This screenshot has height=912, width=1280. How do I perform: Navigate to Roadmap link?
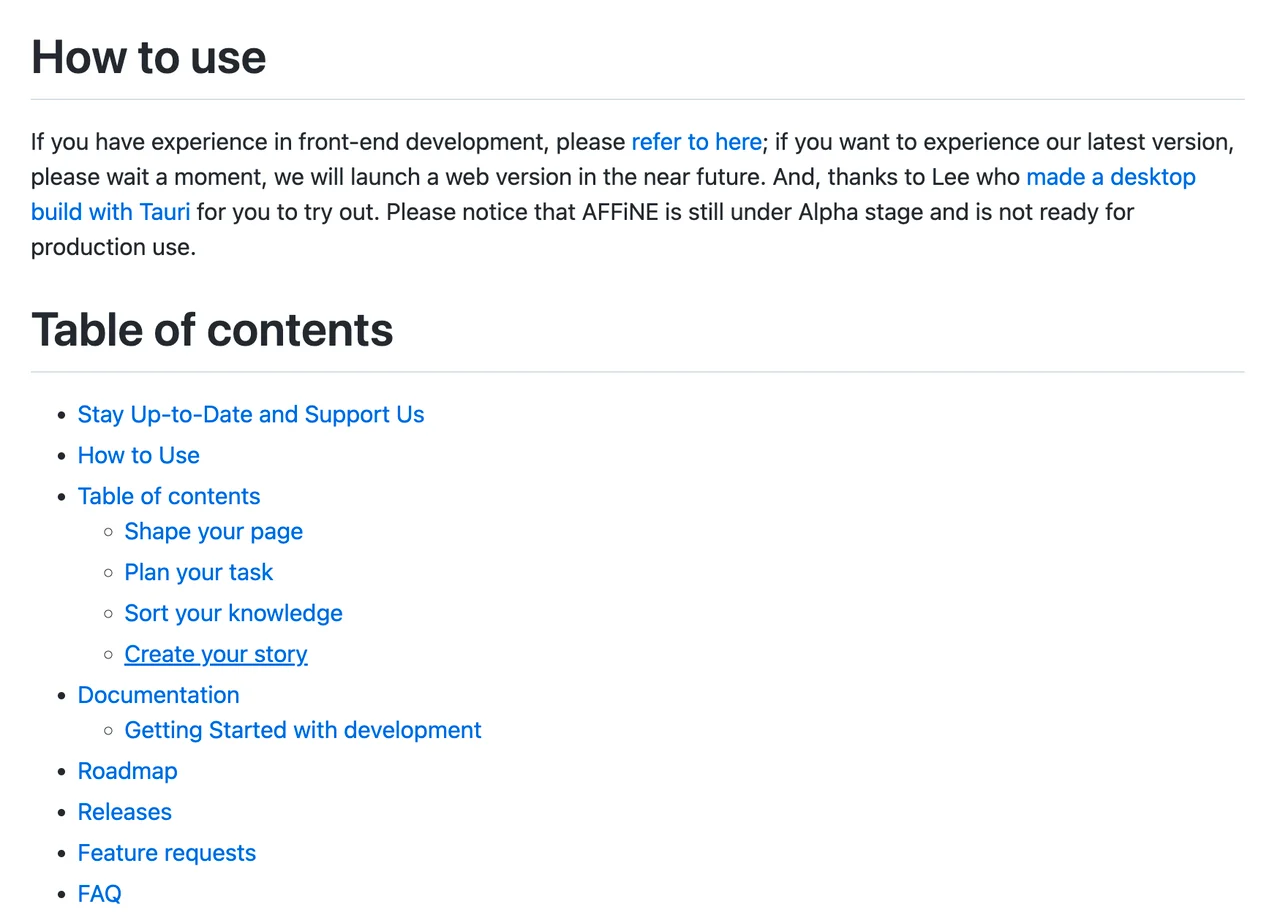pos(128,771)
